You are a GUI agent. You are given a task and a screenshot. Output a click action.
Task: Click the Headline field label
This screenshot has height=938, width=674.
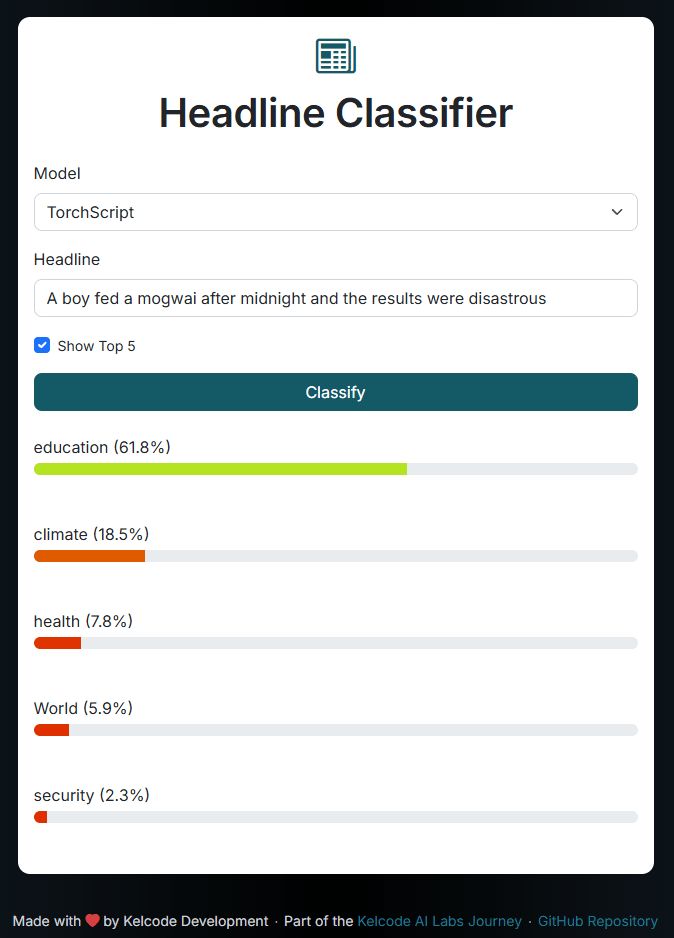click(67, 260)
